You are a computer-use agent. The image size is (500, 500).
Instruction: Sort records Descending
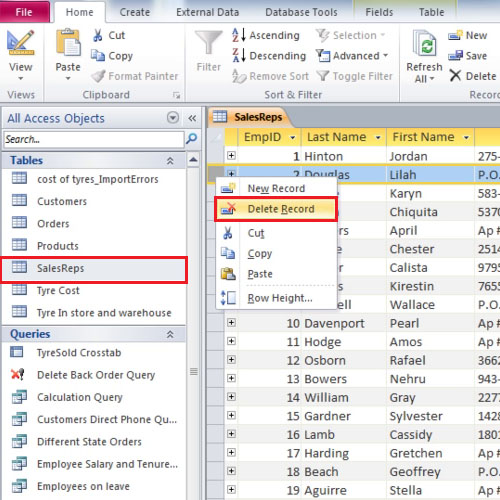pyautogui.click(x=269, y=56)
